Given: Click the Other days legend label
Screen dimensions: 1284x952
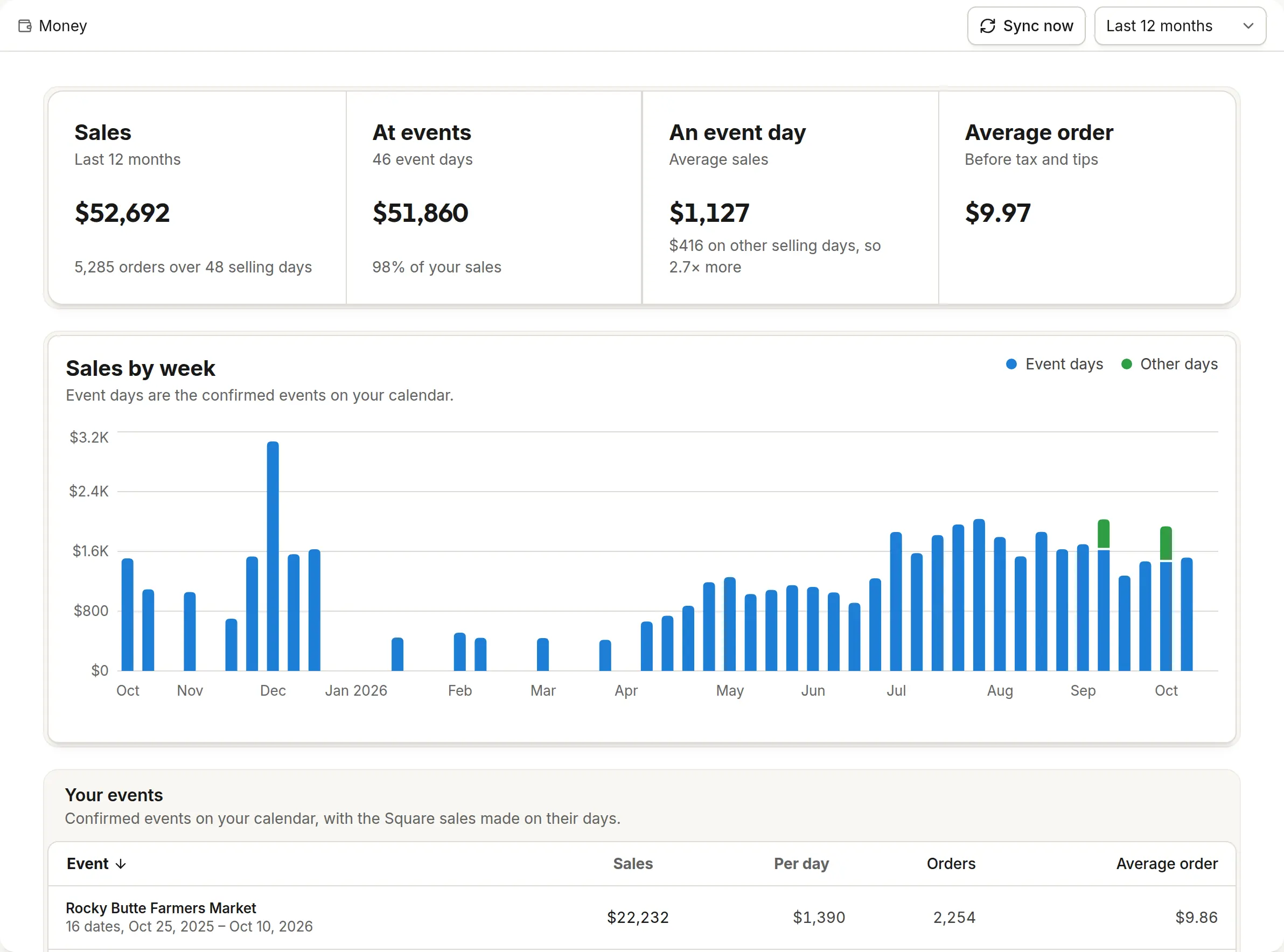Looking at the screenshot, I should click(x=1179, y=364).
